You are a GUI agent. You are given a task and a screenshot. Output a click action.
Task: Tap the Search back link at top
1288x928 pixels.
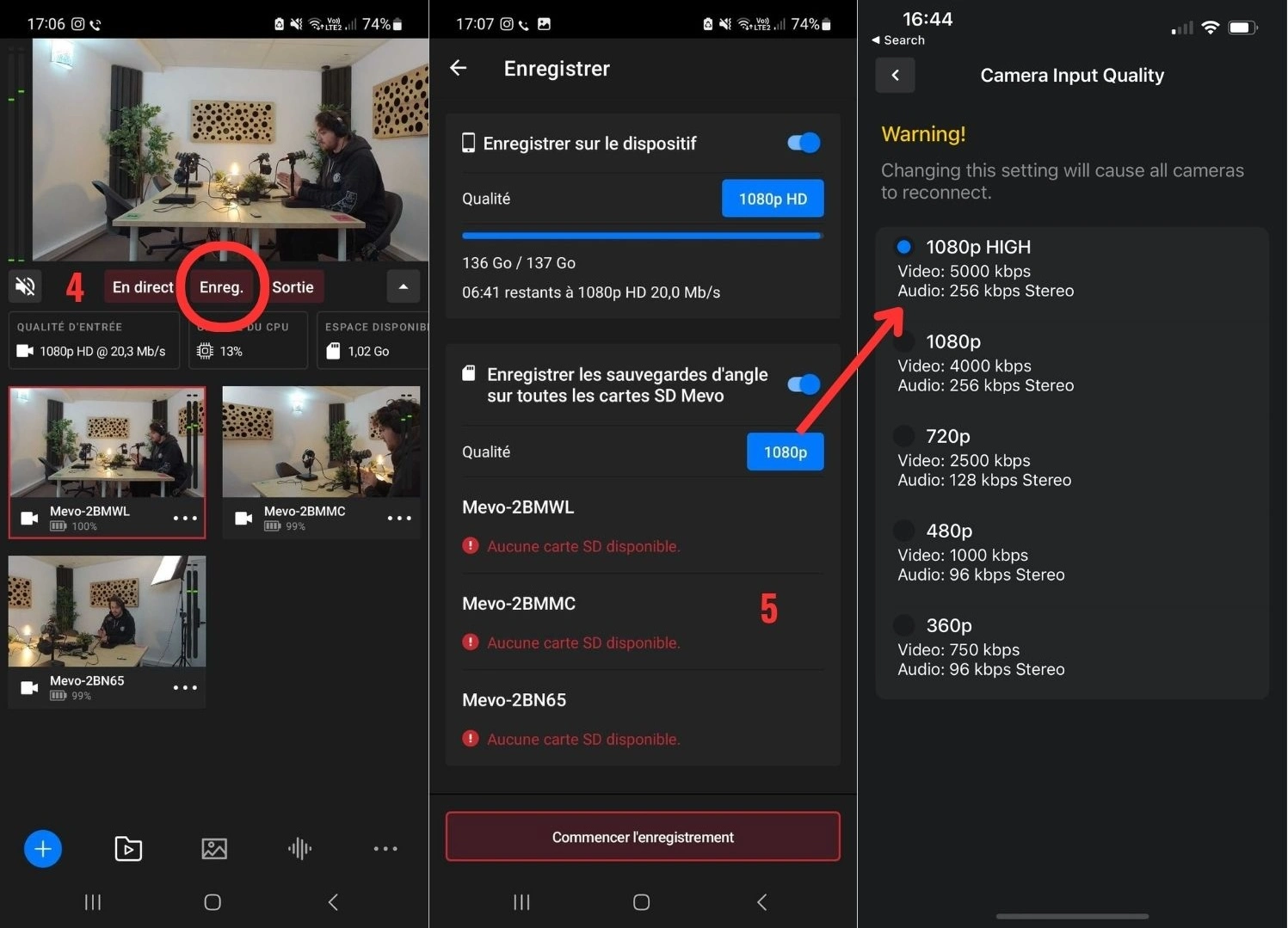898,40
